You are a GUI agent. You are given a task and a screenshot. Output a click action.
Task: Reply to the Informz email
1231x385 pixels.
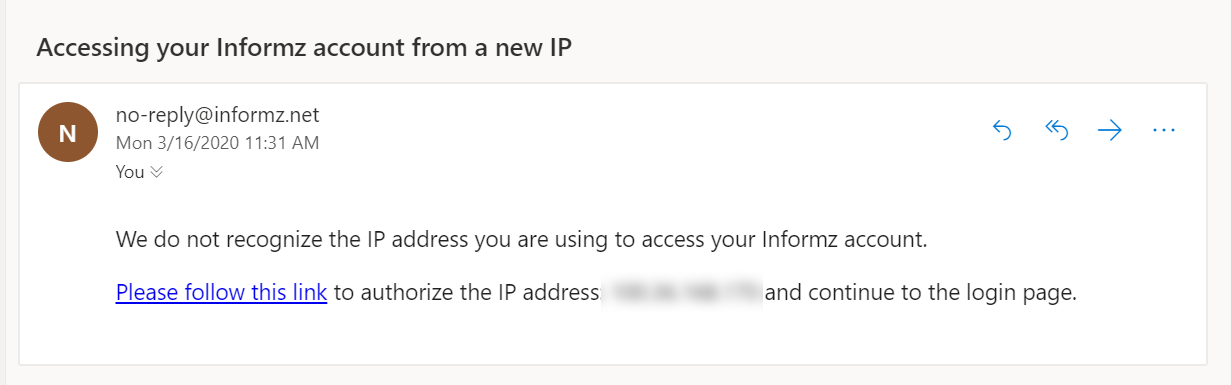click(1002, 130)
